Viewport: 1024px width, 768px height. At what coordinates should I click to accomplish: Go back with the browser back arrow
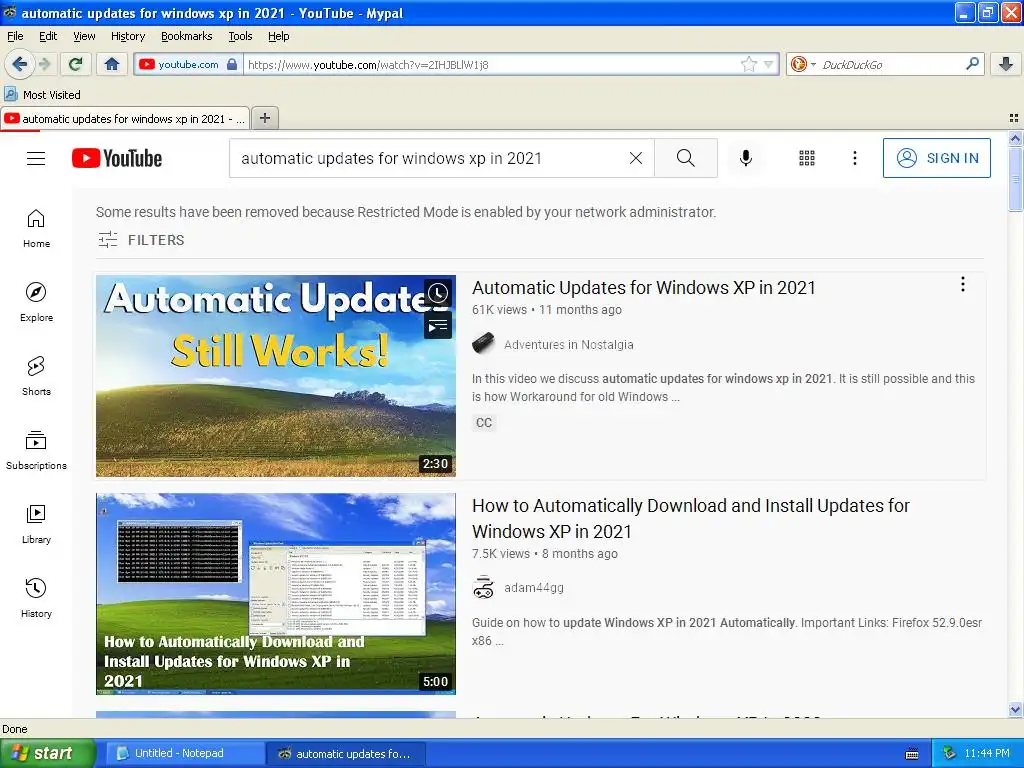tap(19, 64)
